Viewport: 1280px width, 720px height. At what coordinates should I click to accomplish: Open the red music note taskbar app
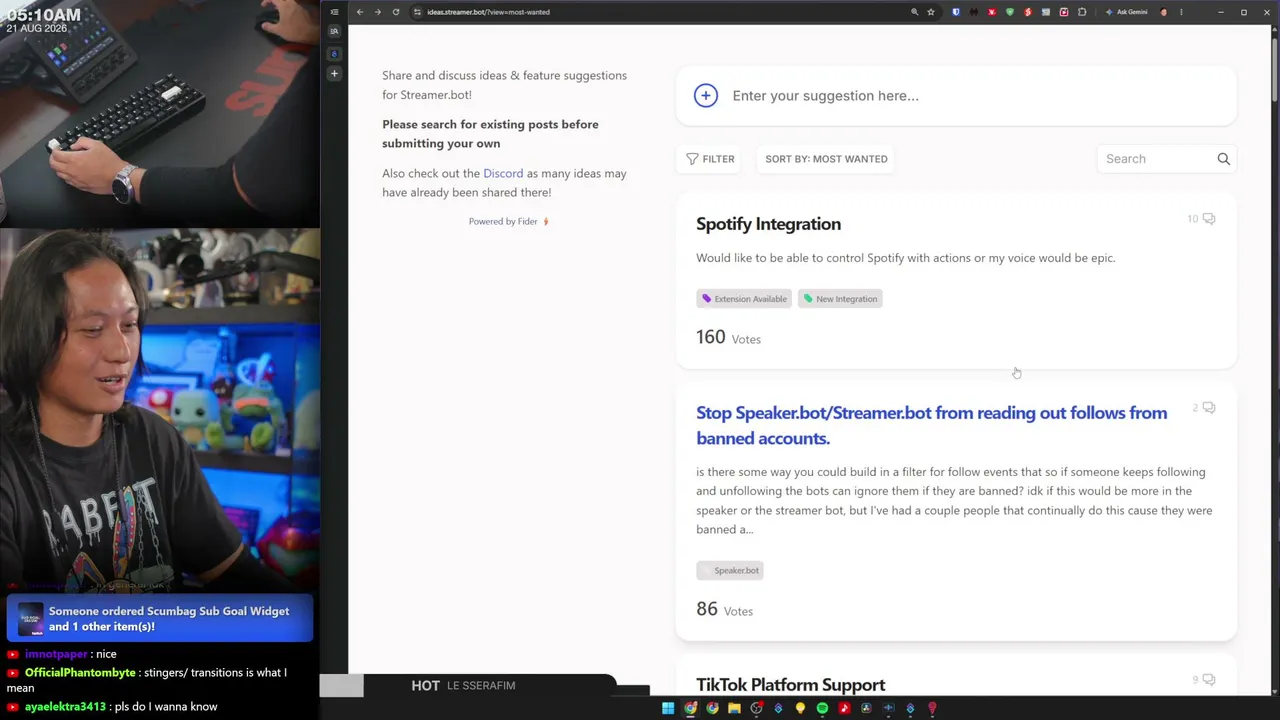844,708
